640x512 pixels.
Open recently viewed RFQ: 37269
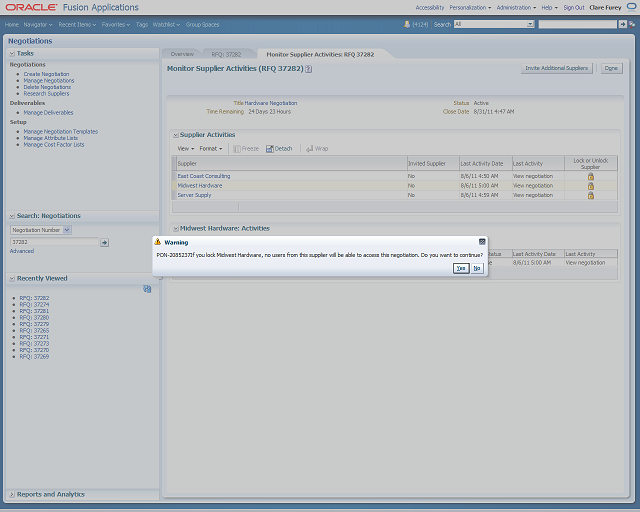(x=34, y=357)
